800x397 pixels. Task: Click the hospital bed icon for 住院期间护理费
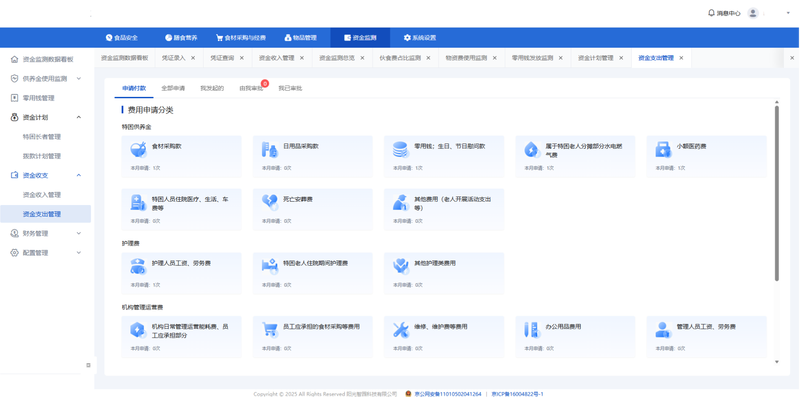[269, 266]
